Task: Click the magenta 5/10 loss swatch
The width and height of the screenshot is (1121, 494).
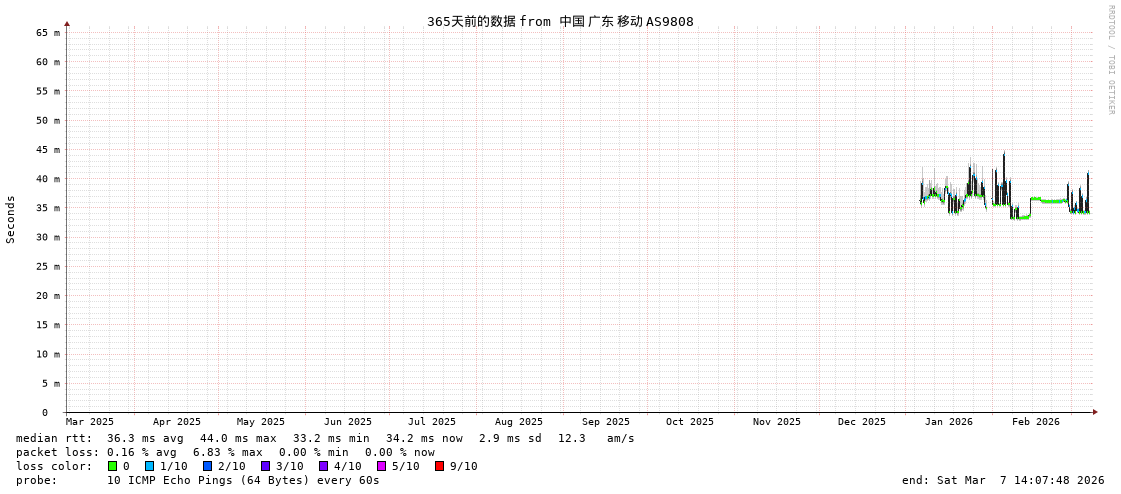Action: click(382, 466)
